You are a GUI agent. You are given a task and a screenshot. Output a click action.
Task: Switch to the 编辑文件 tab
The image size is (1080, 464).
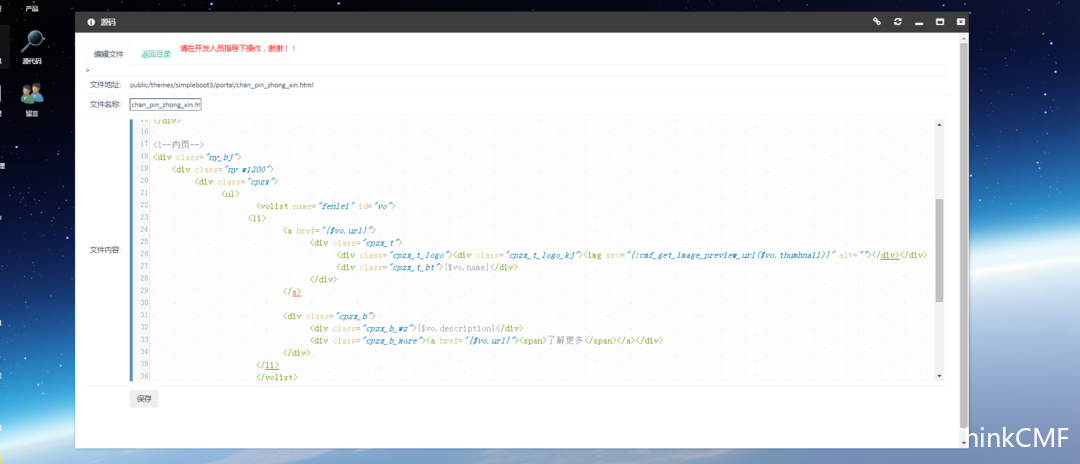(109, 54)
